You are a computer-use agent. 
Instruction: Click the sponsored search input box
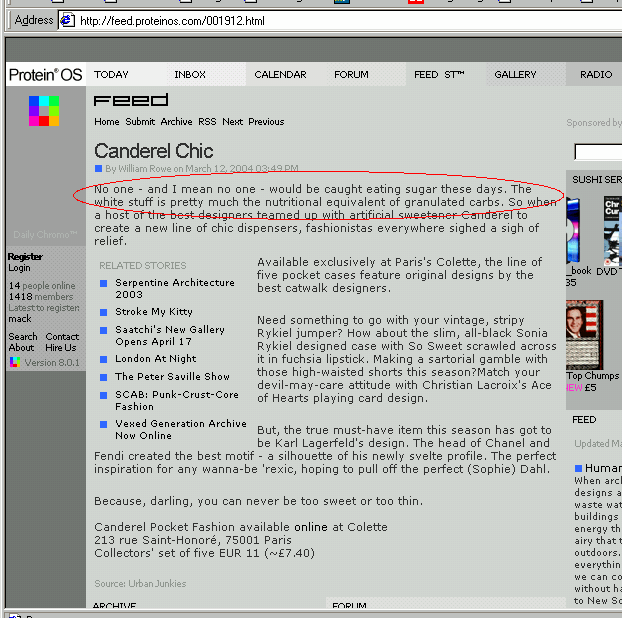tap(598, 152)
